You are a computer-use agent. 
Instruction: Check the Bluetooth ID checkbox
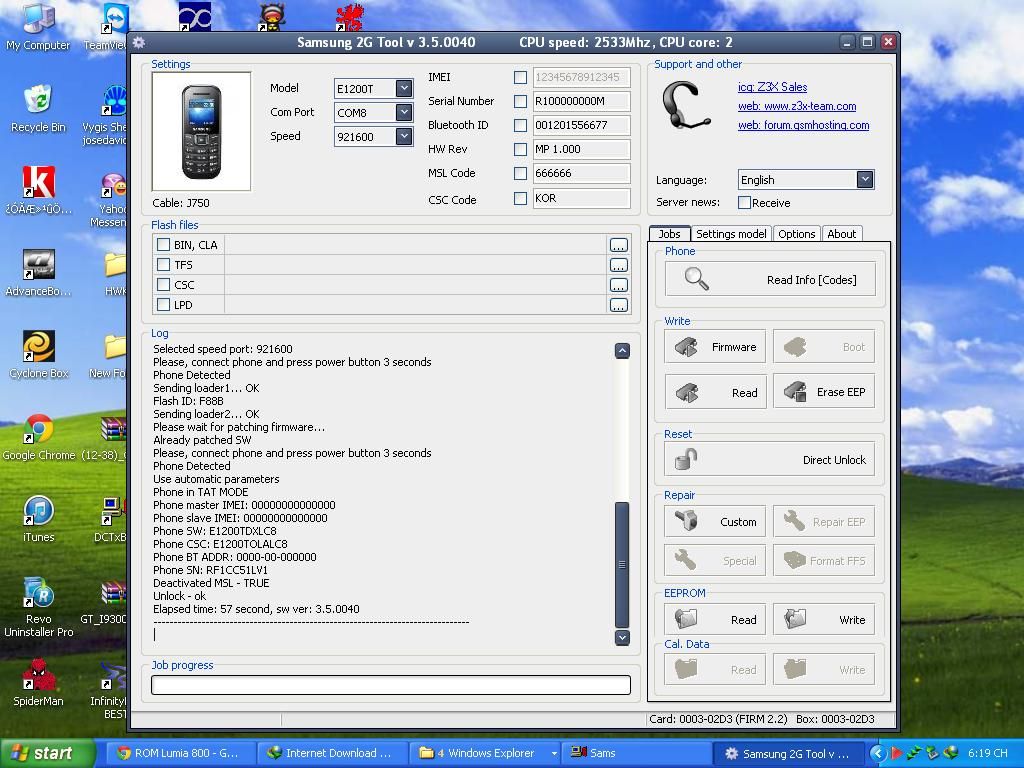(x=520, y=125)
